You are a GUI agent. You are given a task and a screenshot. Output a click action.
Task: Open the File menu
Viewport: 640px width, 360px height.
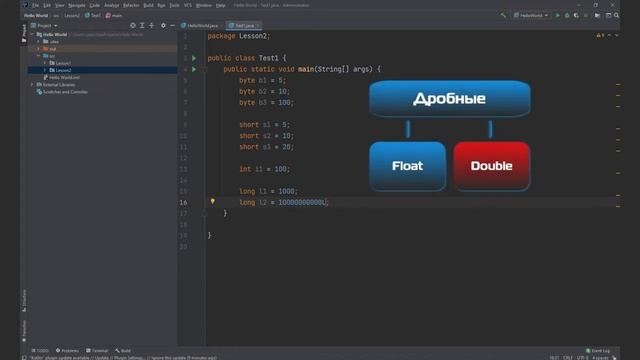[36, 5]
